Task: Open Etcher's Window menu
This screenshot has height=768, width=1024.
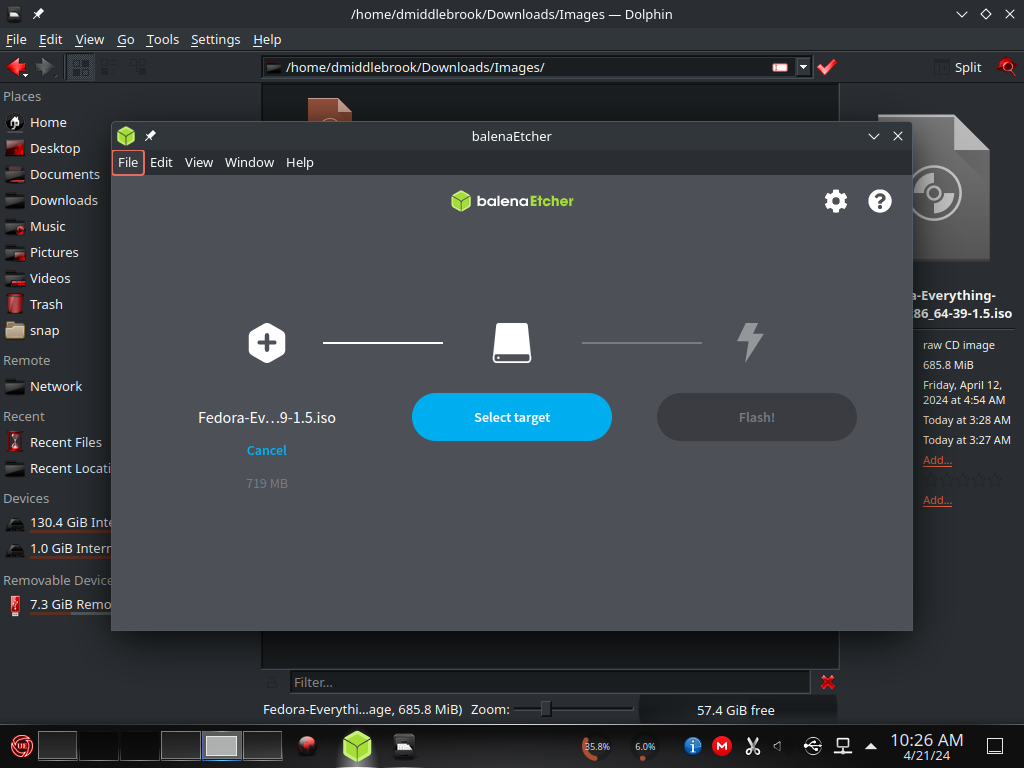Action: [x=249, y=163]
